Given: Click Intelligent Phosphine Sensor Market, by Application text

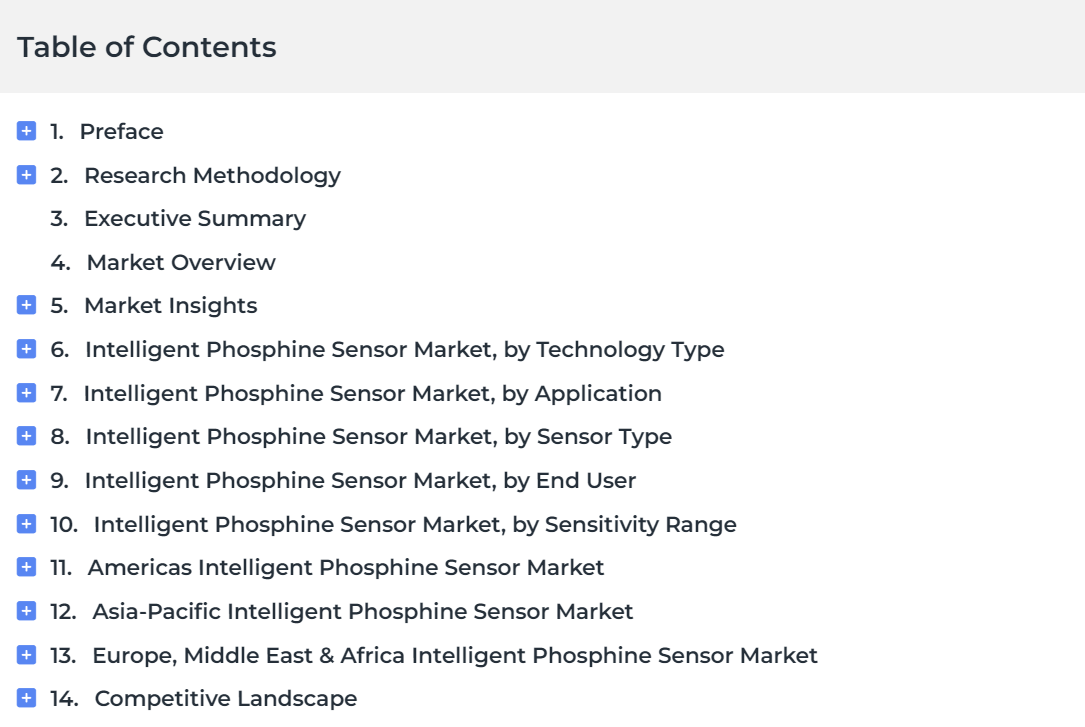Looking at the screenshot, I should [373, 394].
